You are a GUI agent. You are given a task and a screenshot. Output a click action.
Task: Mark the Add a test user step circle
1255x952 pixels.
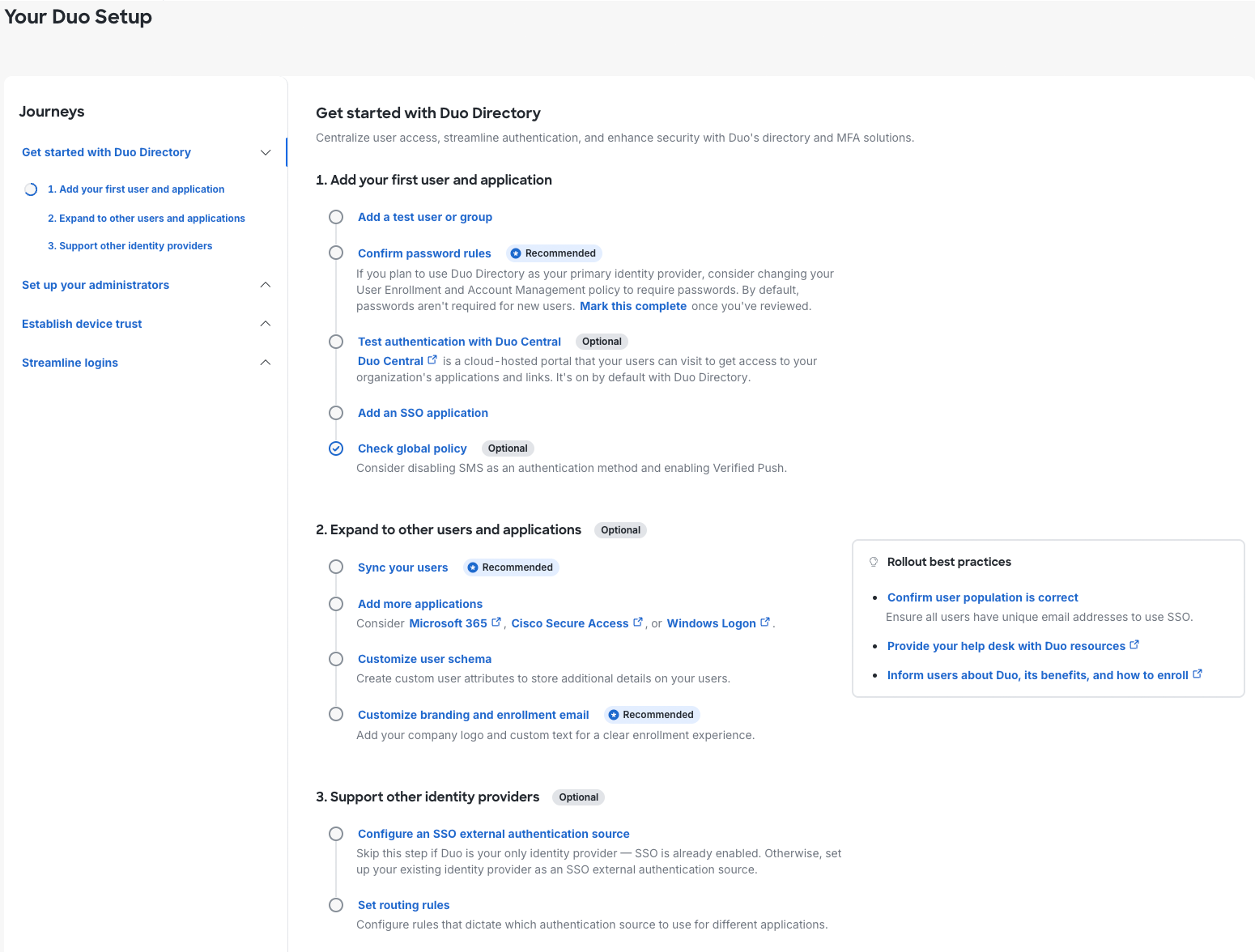click(336, 217)
